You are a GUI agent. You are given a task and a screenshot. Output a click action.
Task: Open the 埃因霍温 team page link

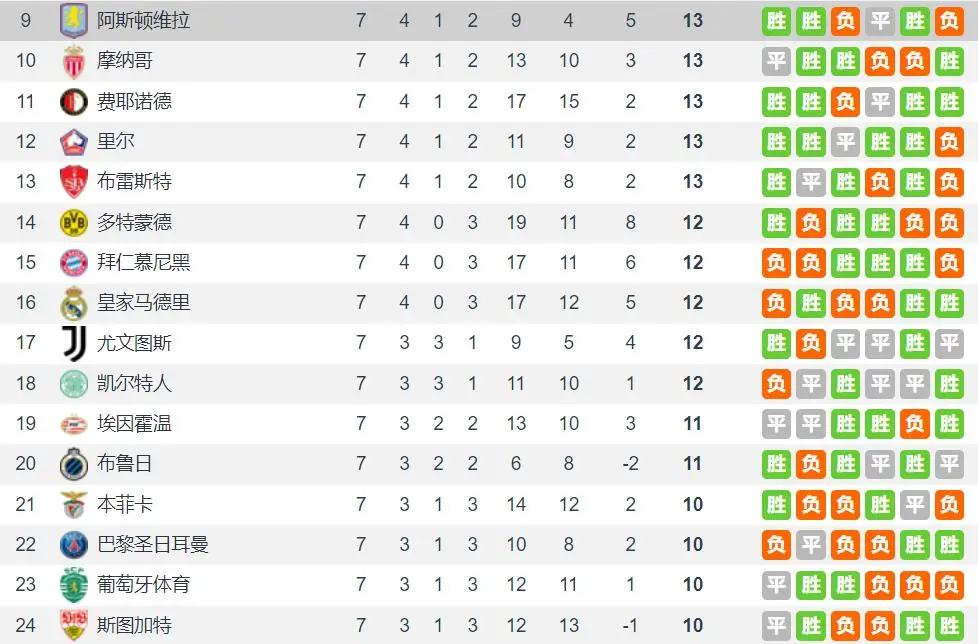point(134,423)
